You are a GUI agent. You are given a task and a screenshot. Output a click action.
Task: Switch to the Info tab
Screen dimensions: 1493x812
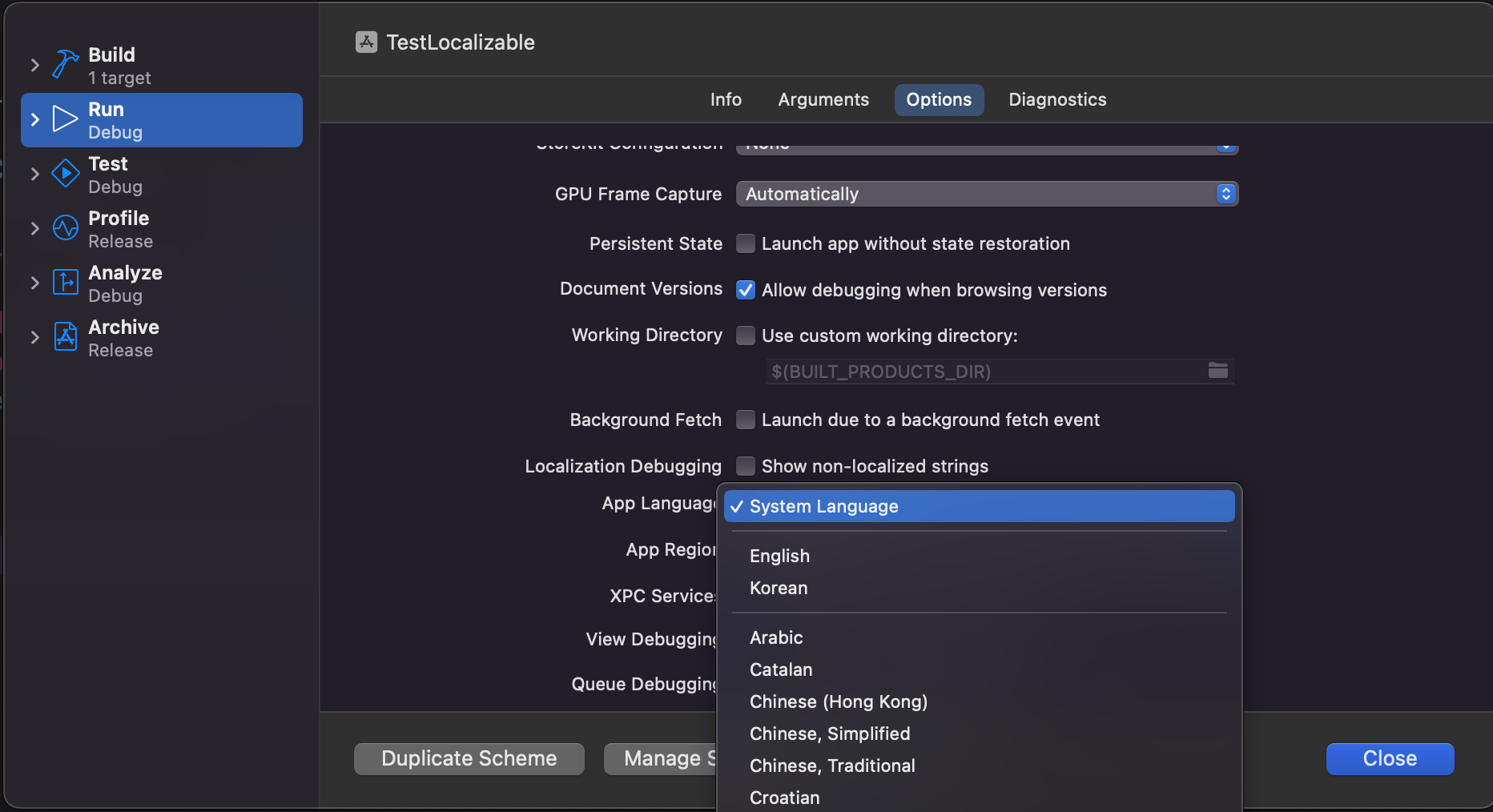726,100
